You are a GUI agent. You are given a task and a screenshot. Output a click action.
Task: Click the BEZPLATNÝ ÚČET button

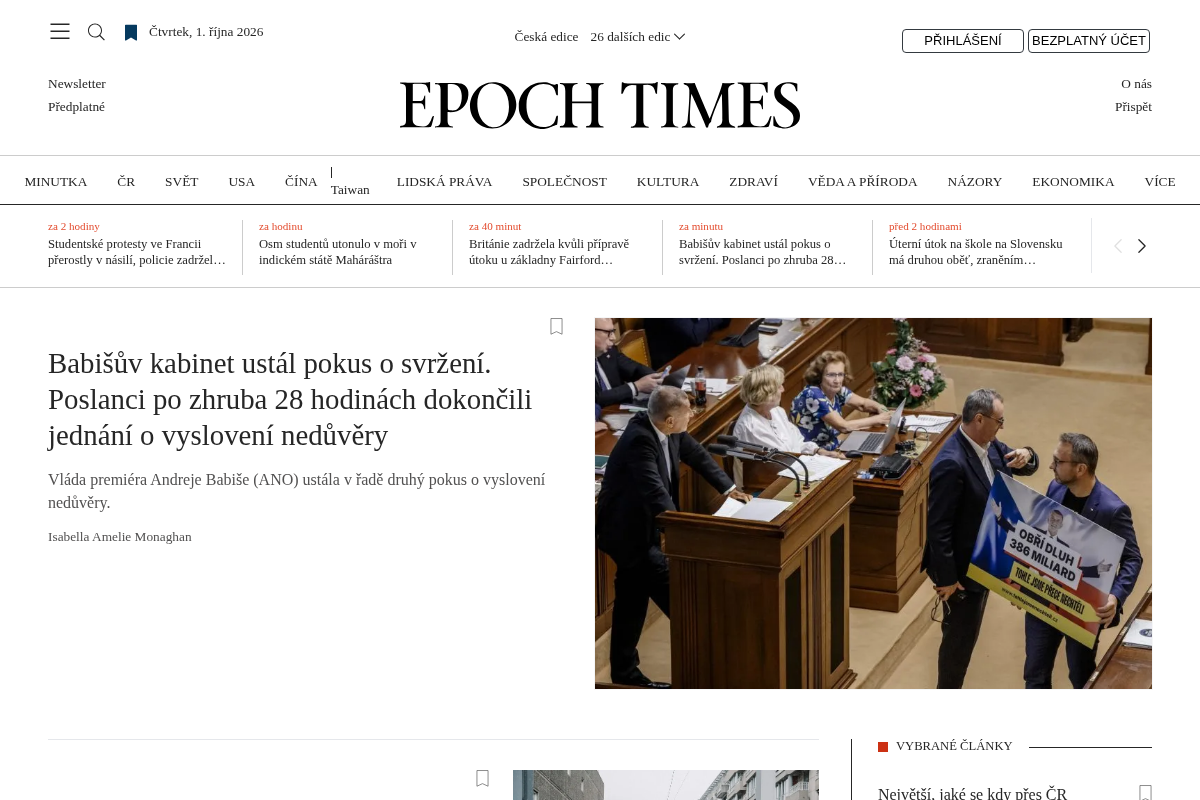click(1089, 41)
